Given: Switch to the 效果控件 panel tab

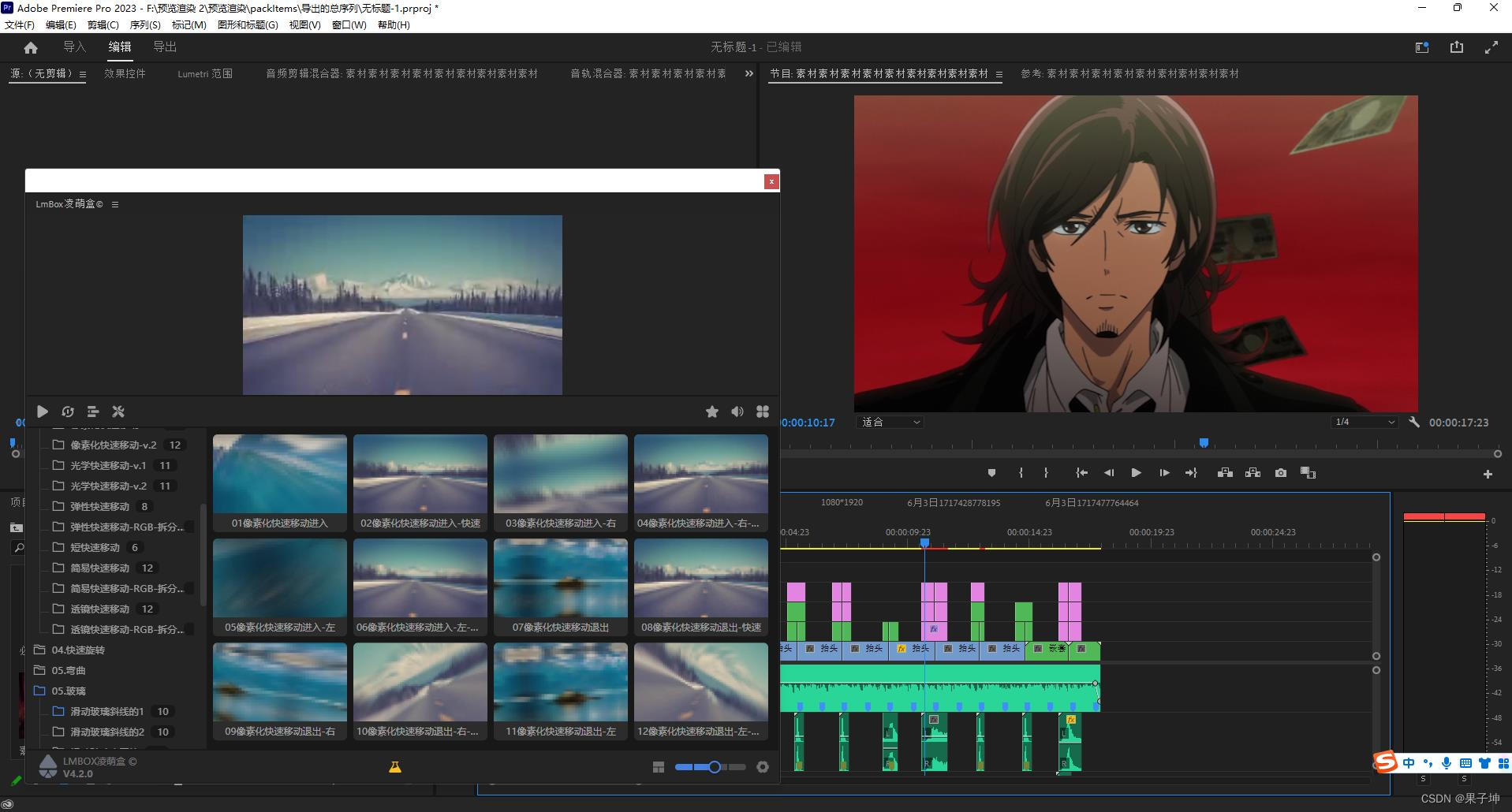Looking at the screenshot, I should (125, 73).
